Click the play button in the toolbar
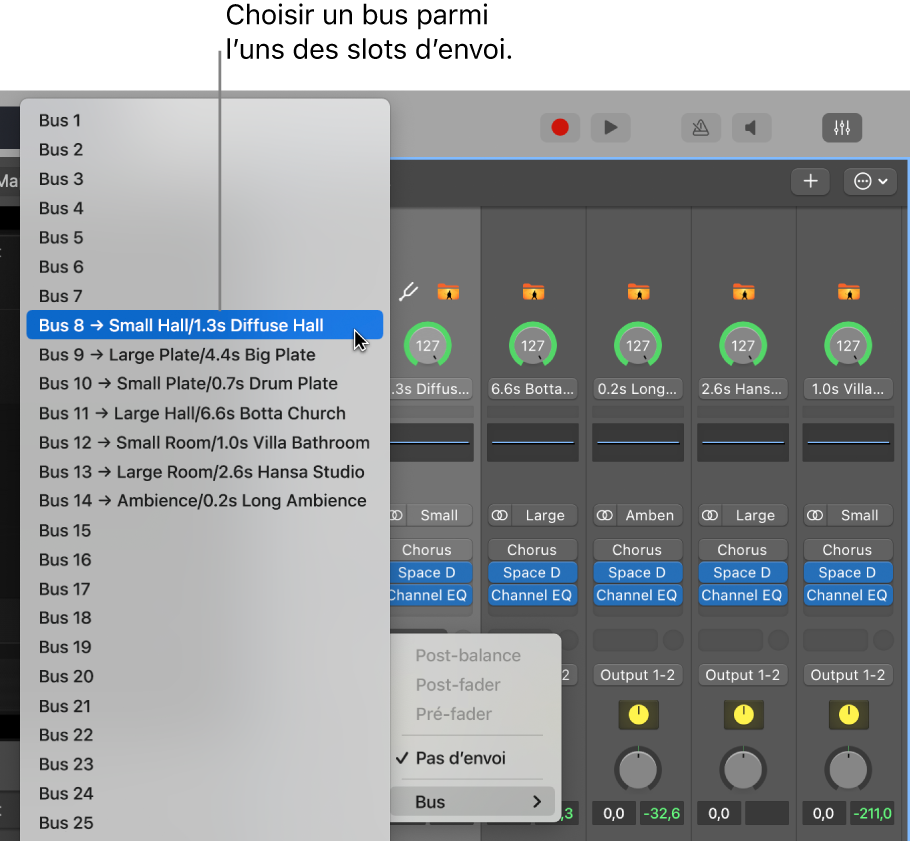Image resolution: width=910 pixels, height=841 pixels. point(610,127)
